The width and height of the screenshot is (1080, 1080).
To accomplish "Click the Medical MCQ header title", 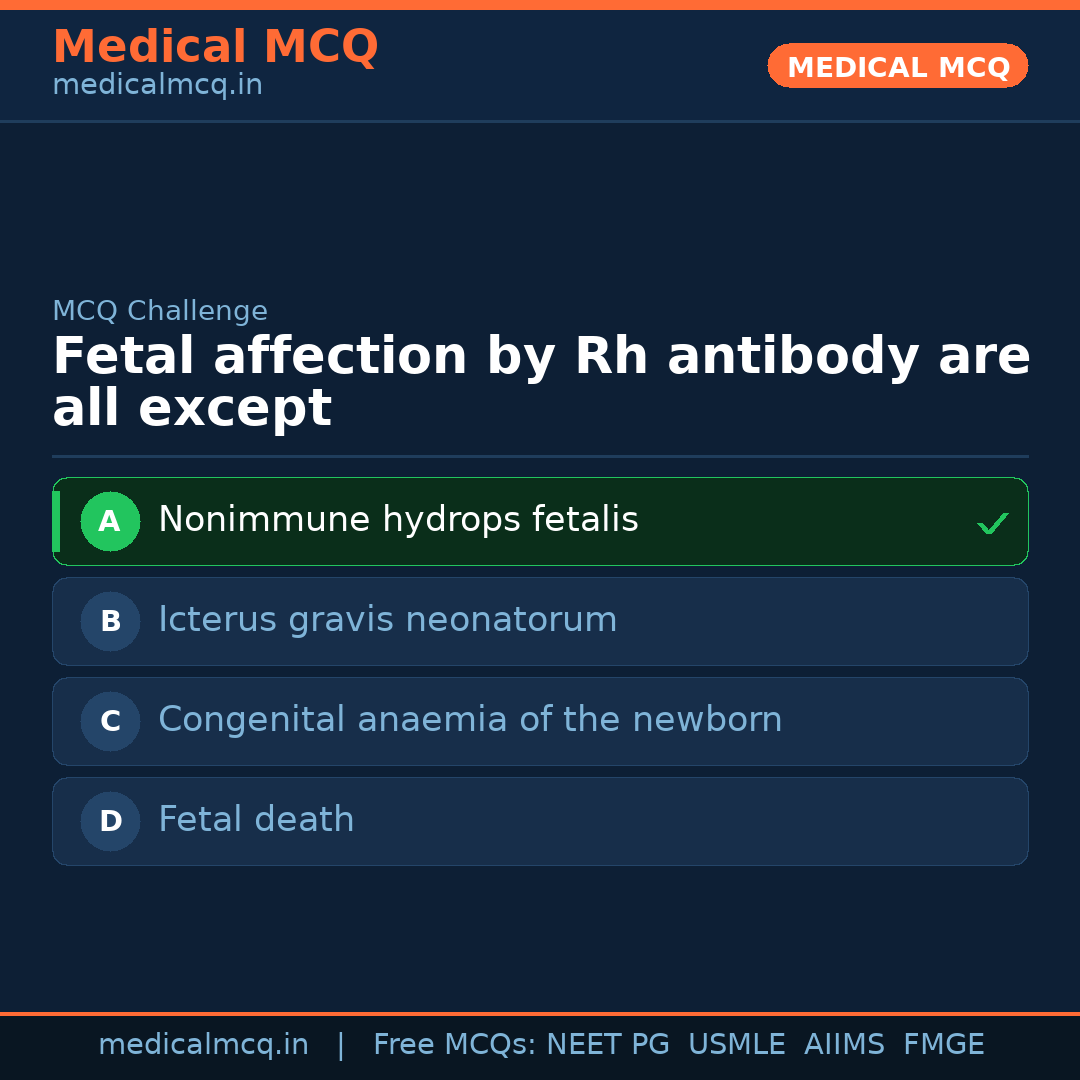I will (215, 47).
